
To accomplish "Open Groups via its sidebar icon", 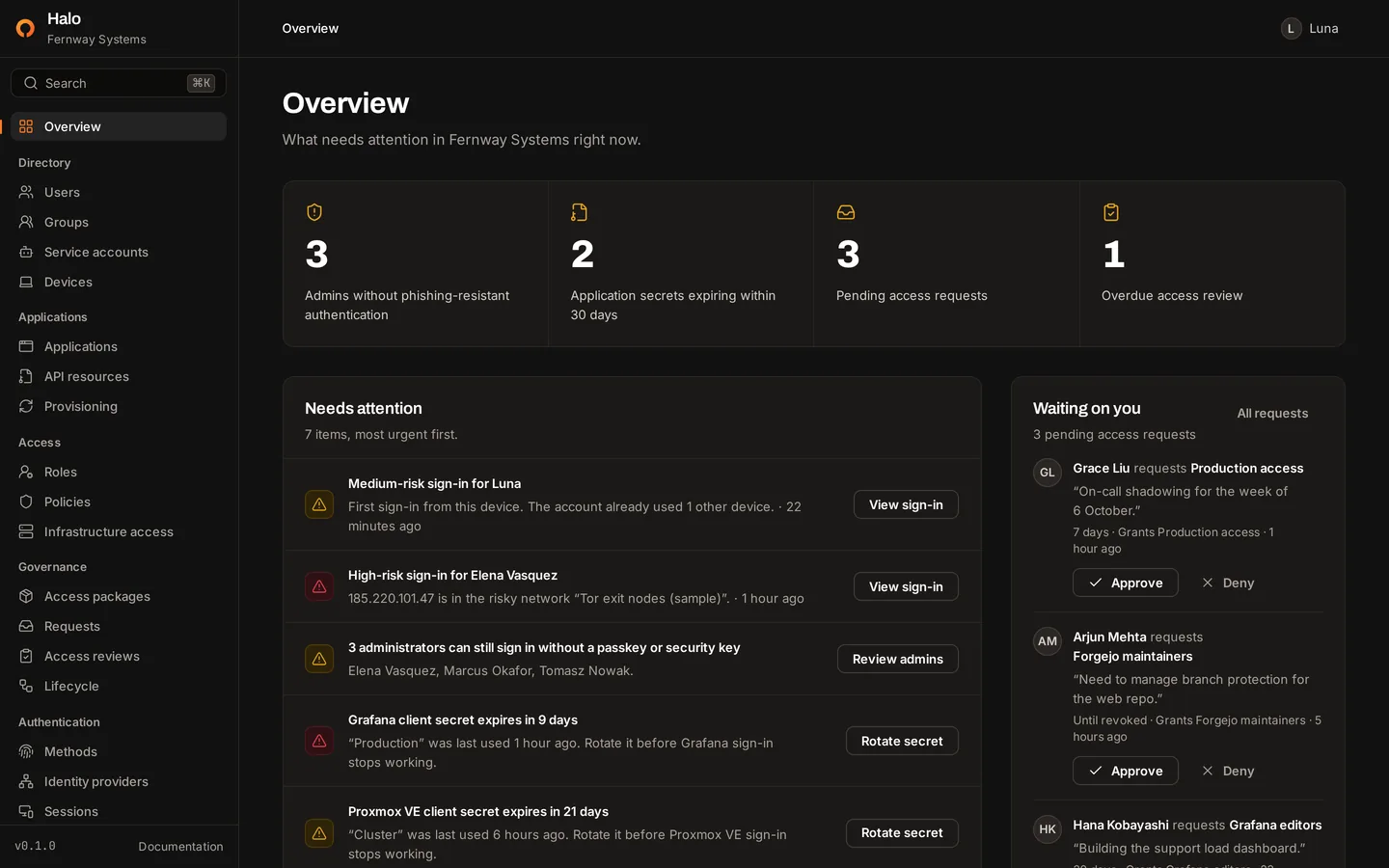I will click(26, 222).
